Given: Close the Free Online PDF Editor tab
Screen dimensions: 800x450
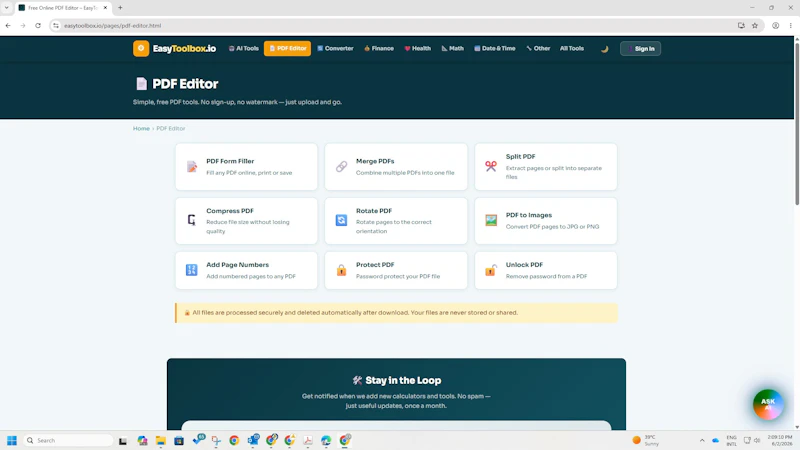Looking at the screenshot, I should pos(106,8).
